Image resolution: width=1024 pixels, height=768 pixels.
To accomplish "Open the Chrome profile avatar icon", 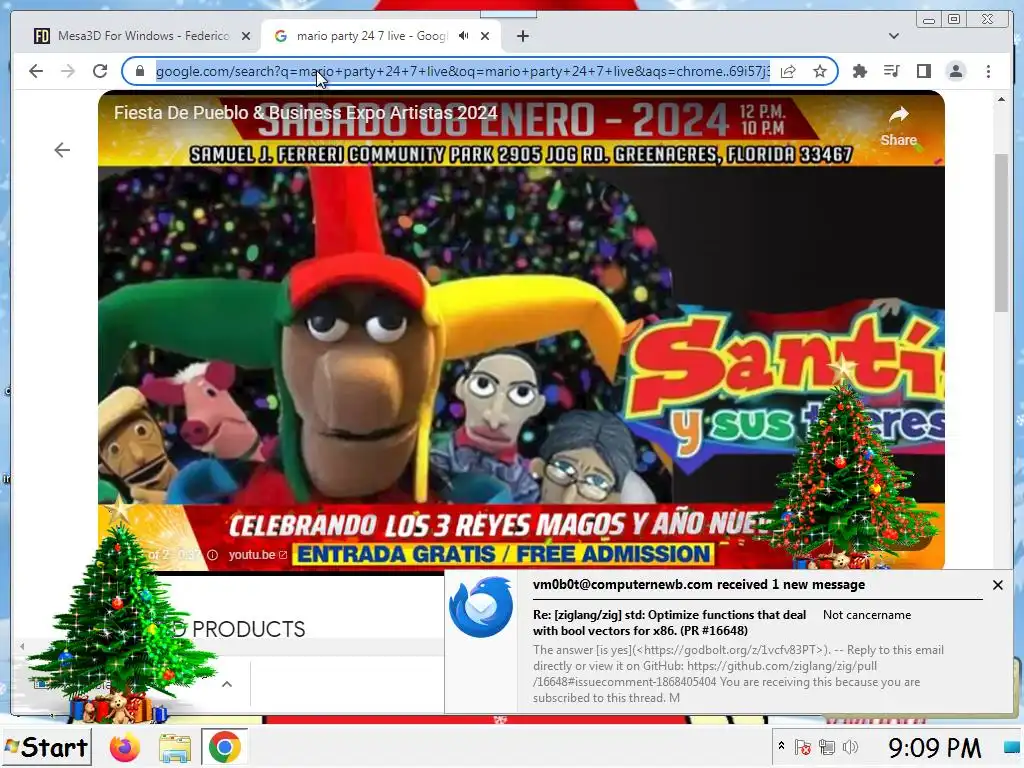I will (955, 71).
